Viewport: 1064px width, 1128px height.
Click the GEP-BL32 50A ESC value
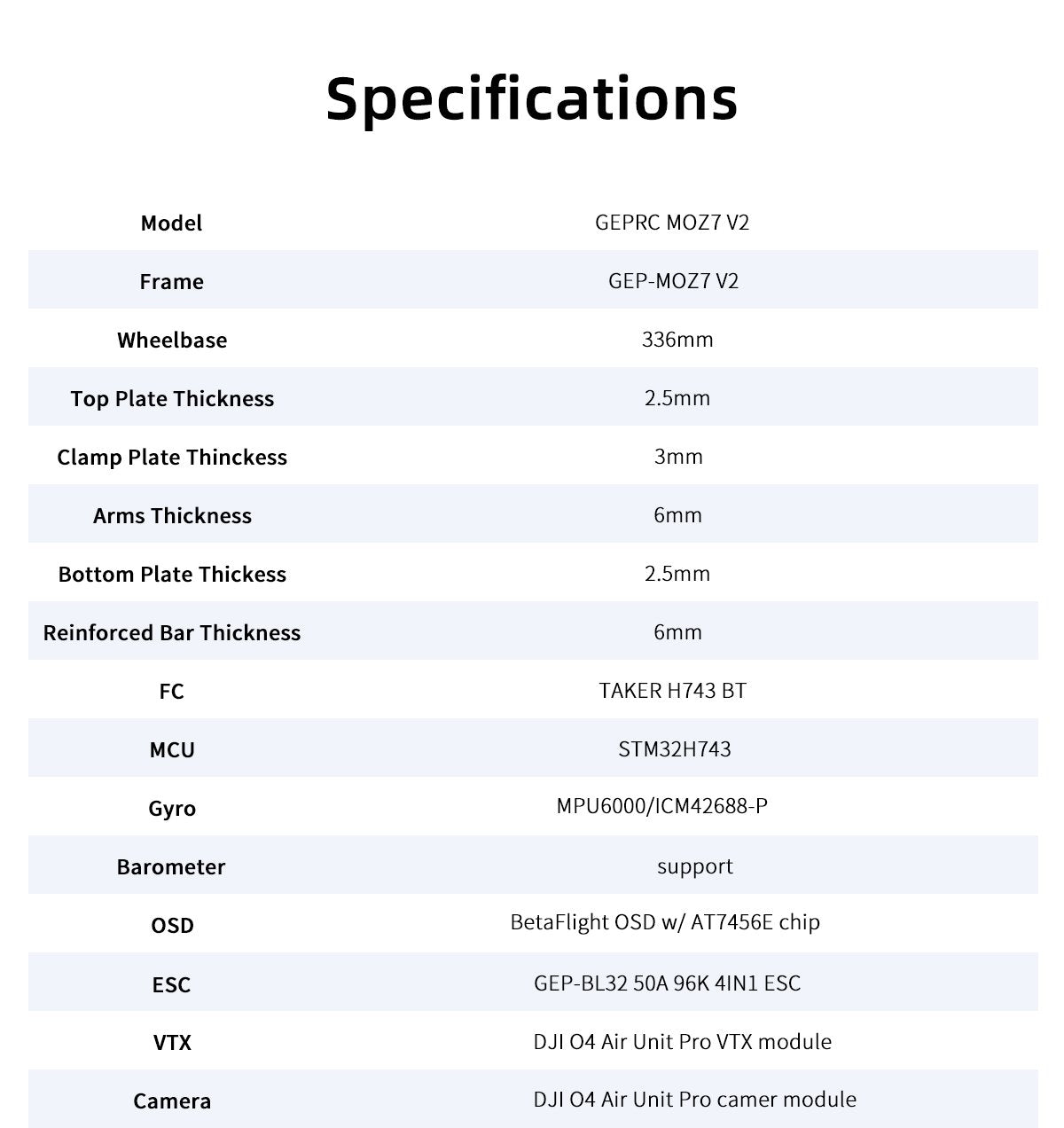click(x=668, y=983)
